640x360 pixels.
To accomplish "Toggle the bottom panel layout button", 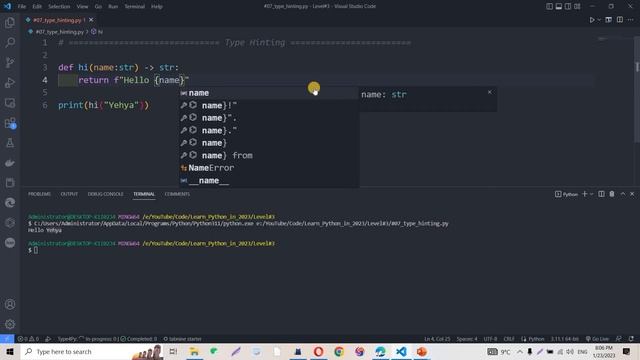I will point(559,7).
